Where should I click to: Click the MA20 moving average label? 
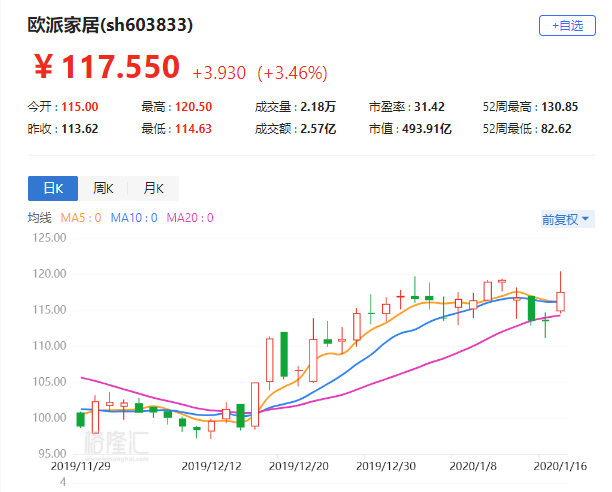pyautogui.click(x=190, y=218)
